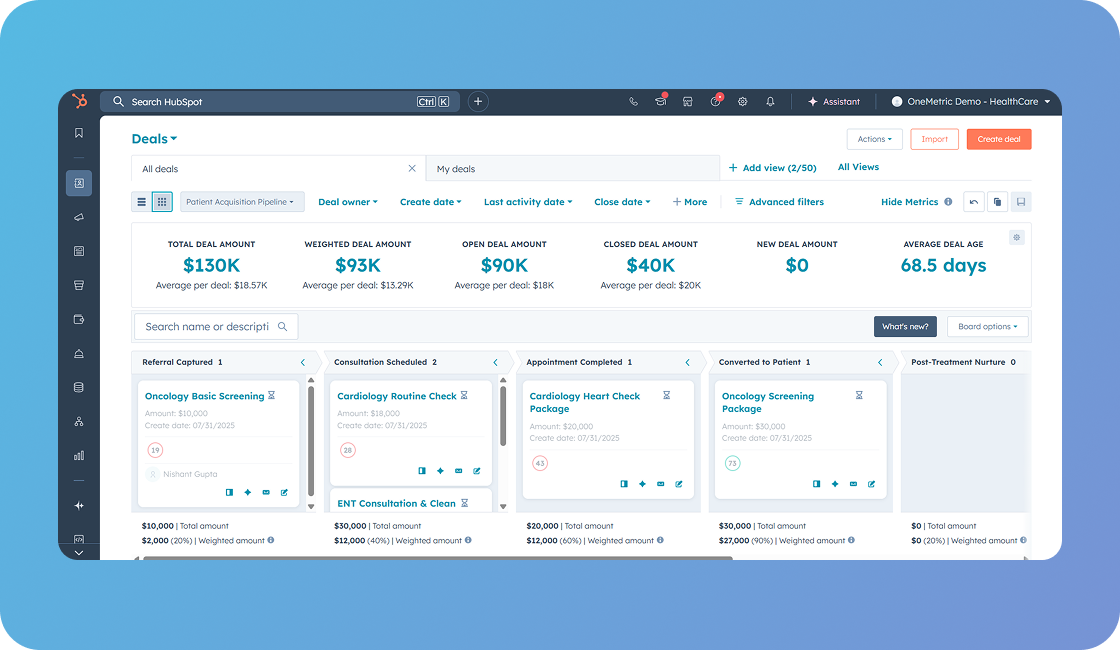Viewport: 1120px width, 650px height.
Task: Open the Reporting bar chart icon in sidebar
Action: pyautogui.click(x=79, y=455)
